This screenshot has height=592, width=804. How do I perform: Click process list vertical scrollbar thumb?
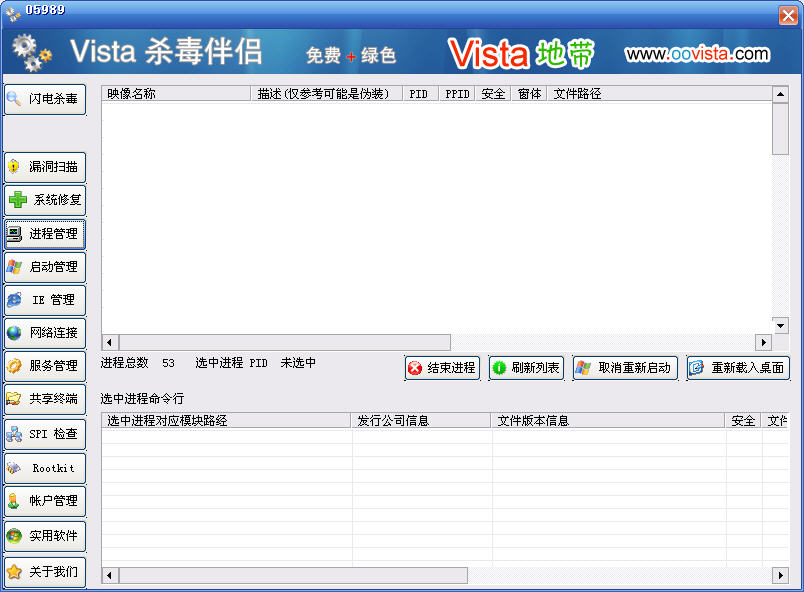(780, 129)
